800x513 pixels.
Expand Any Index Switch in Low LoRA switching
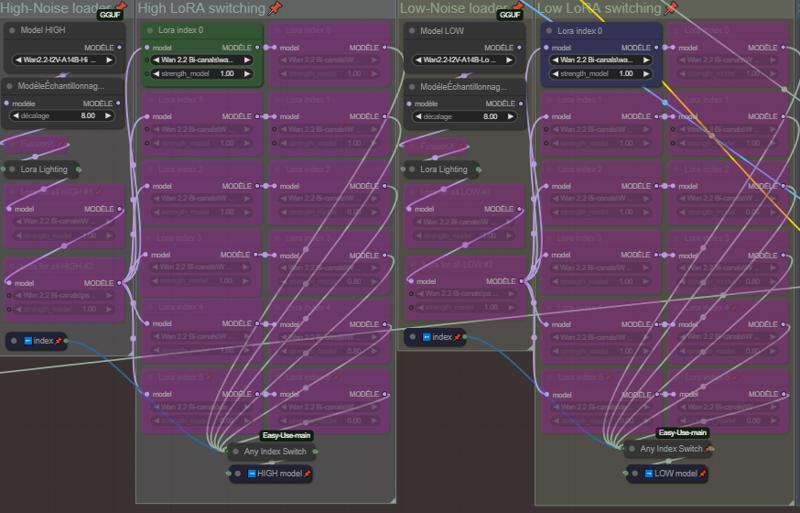(632, 449)
